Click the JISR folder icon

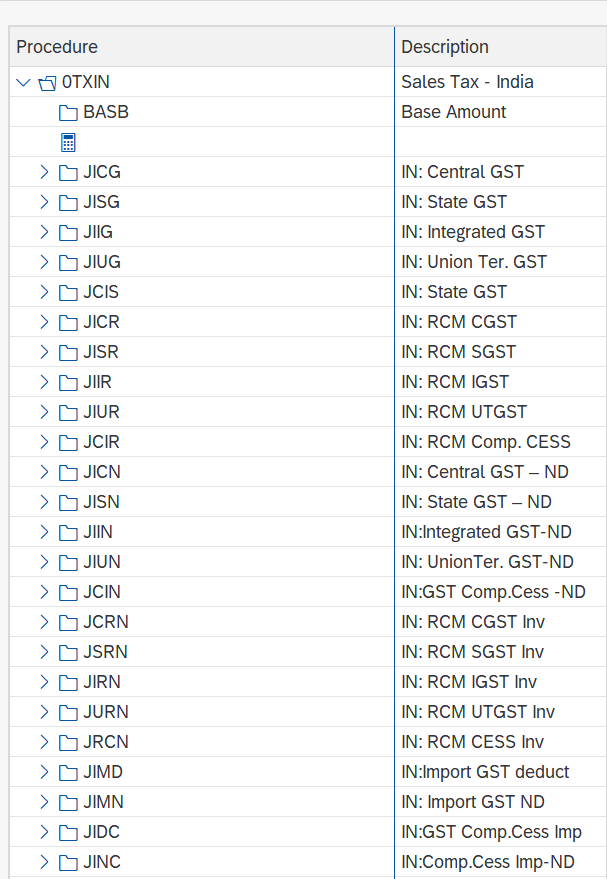[68, 353]
